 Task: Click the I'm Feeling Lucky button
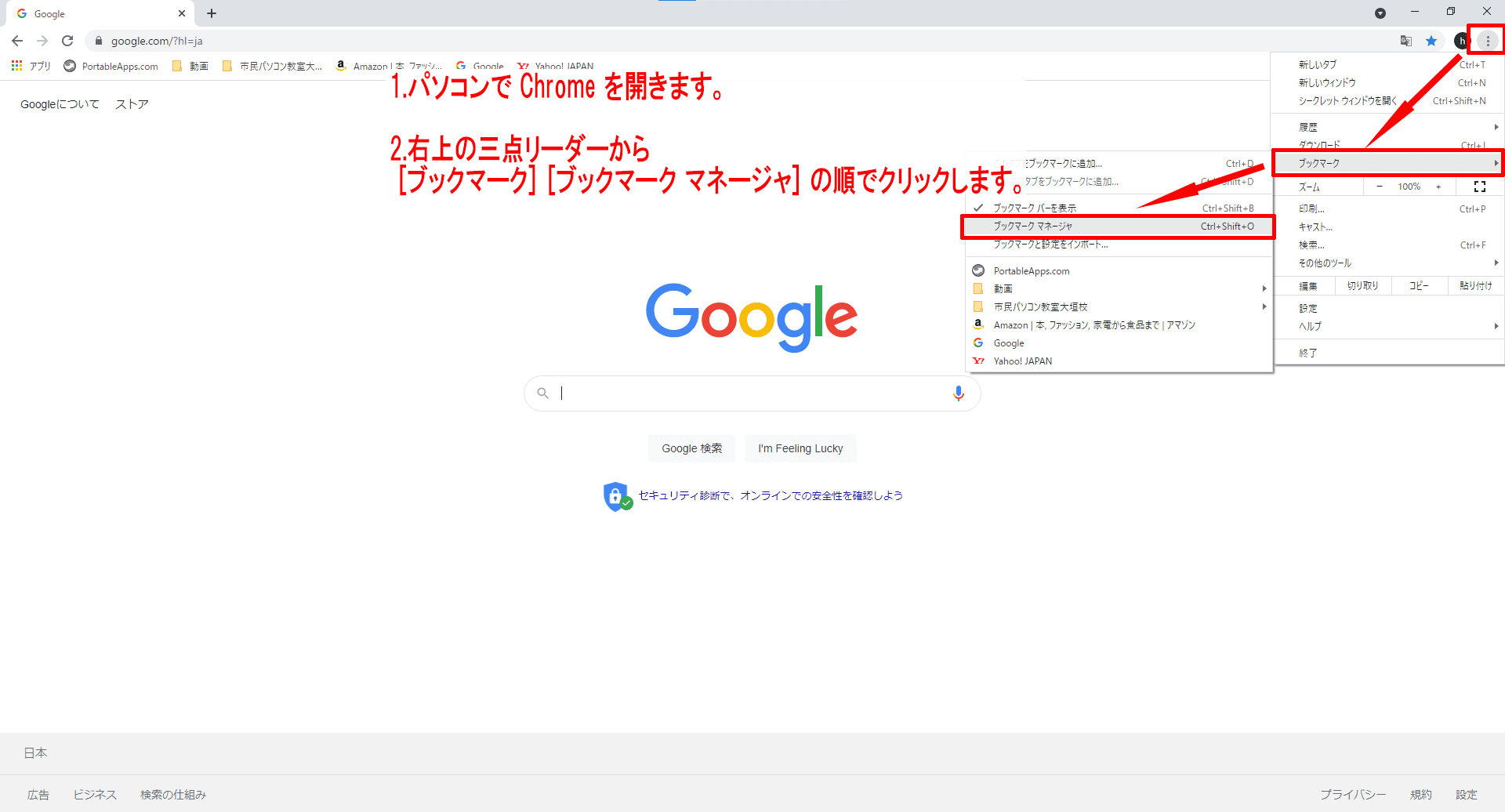pyautogui.click(x=800, y=448)
